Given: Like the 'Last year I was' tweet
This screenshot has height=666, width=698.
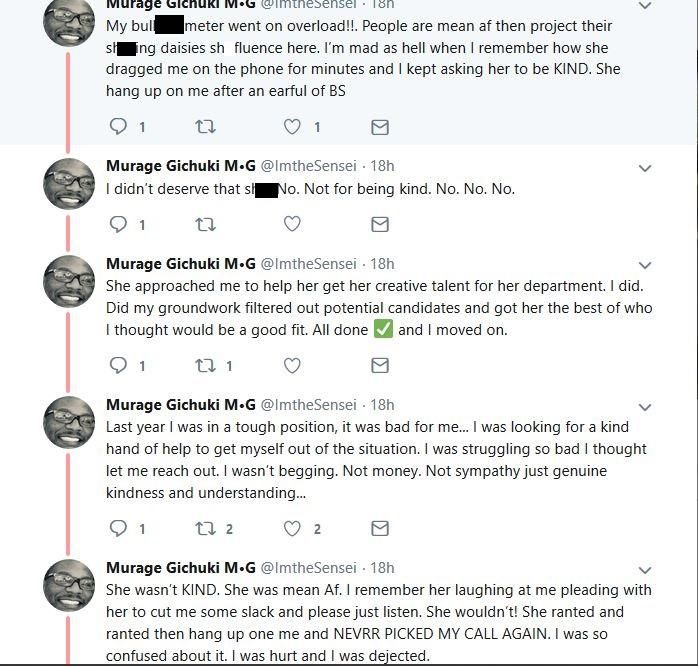Looking at the screenshot, I should pyautogui.click(x=292, y=529).
